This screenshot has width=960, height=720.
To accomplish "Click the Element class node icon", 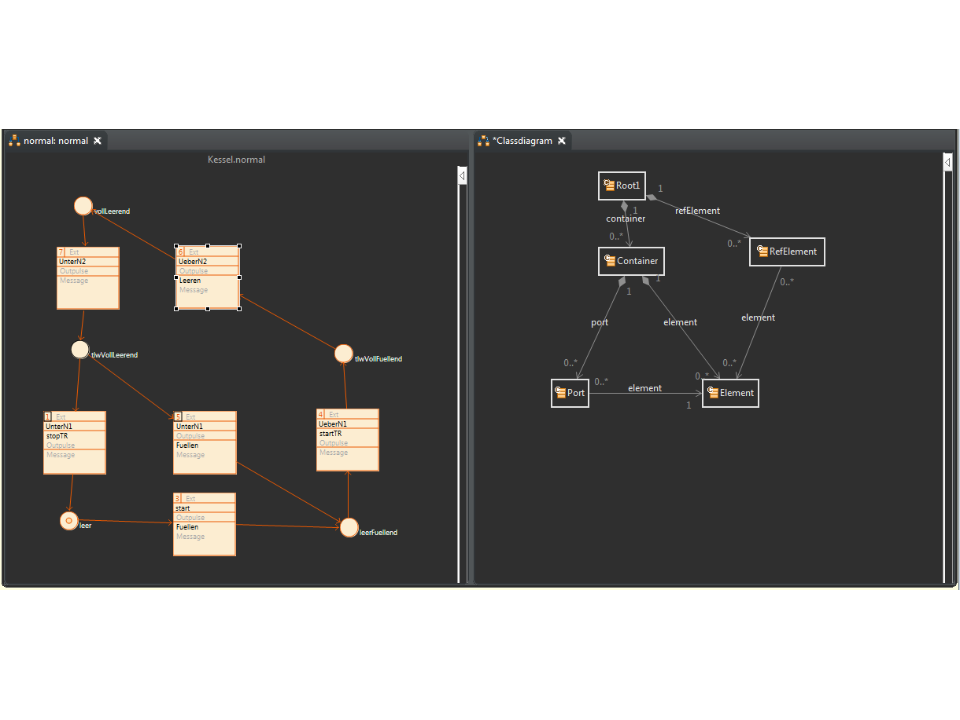I will pyautogui.click(x=712, y=393).
